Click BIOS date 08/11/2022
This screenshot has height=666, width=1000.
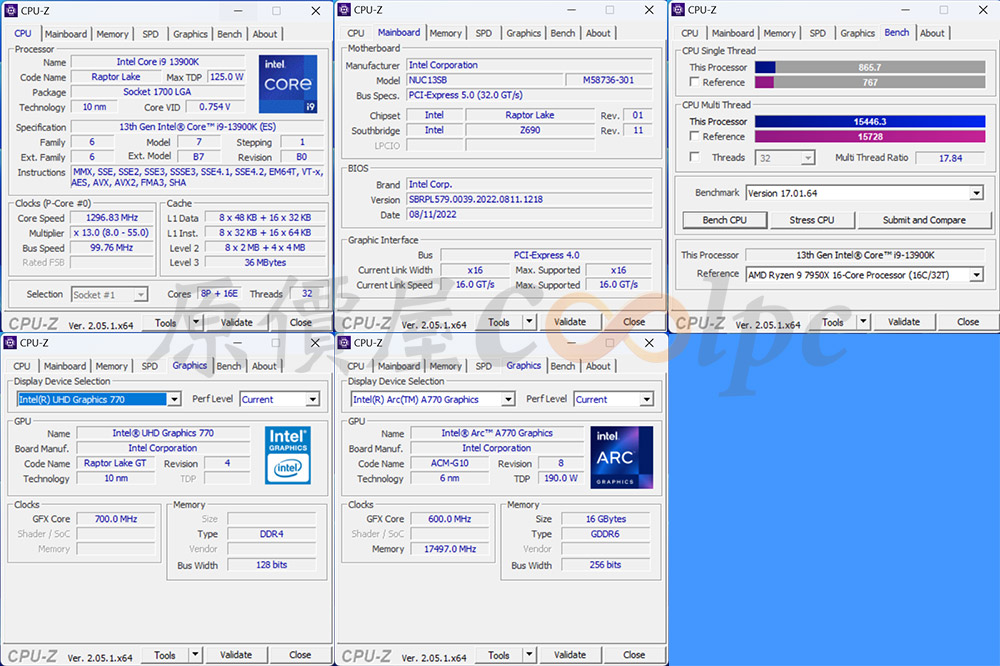click(x=530, y=214)
